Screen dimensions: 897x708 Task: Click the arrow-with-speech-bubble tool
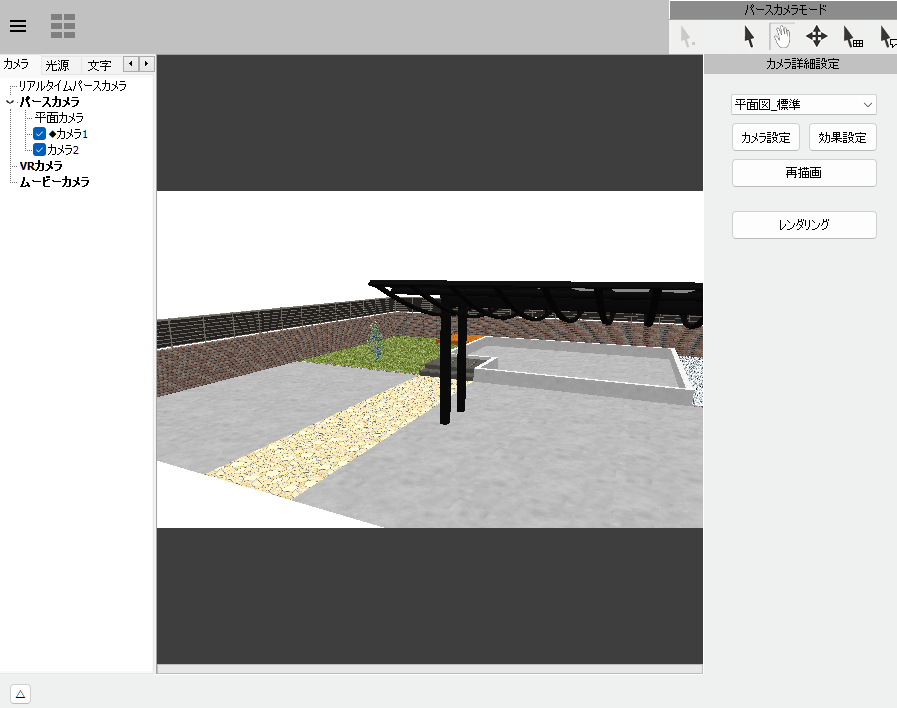[887, 37]
